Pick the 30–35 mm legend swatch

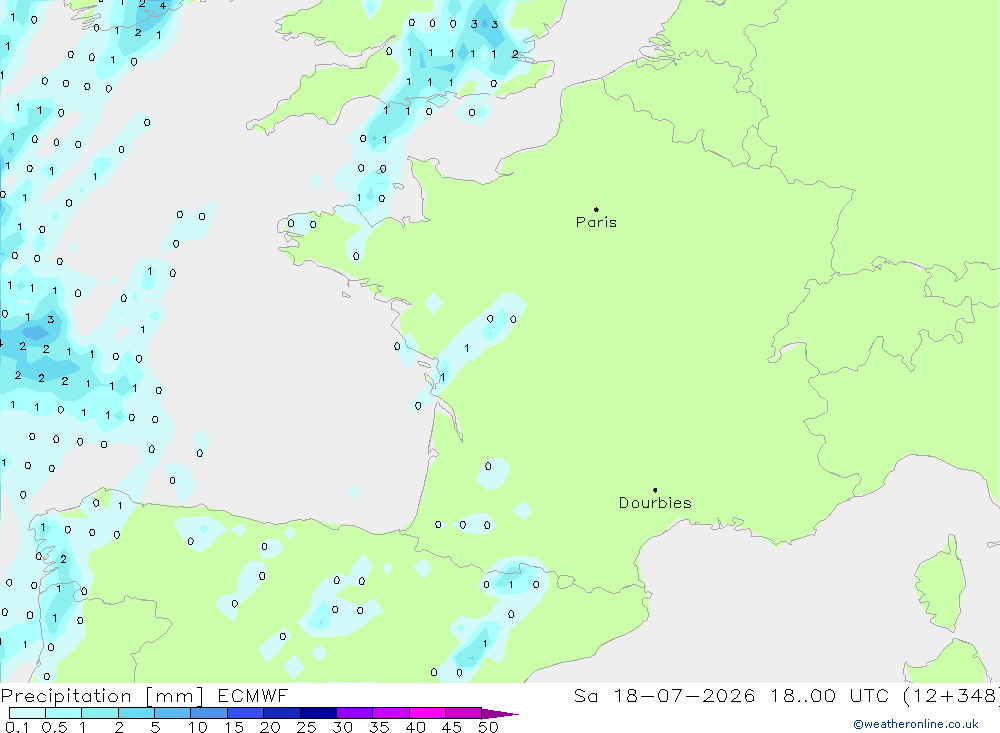[x=355, y=713]
